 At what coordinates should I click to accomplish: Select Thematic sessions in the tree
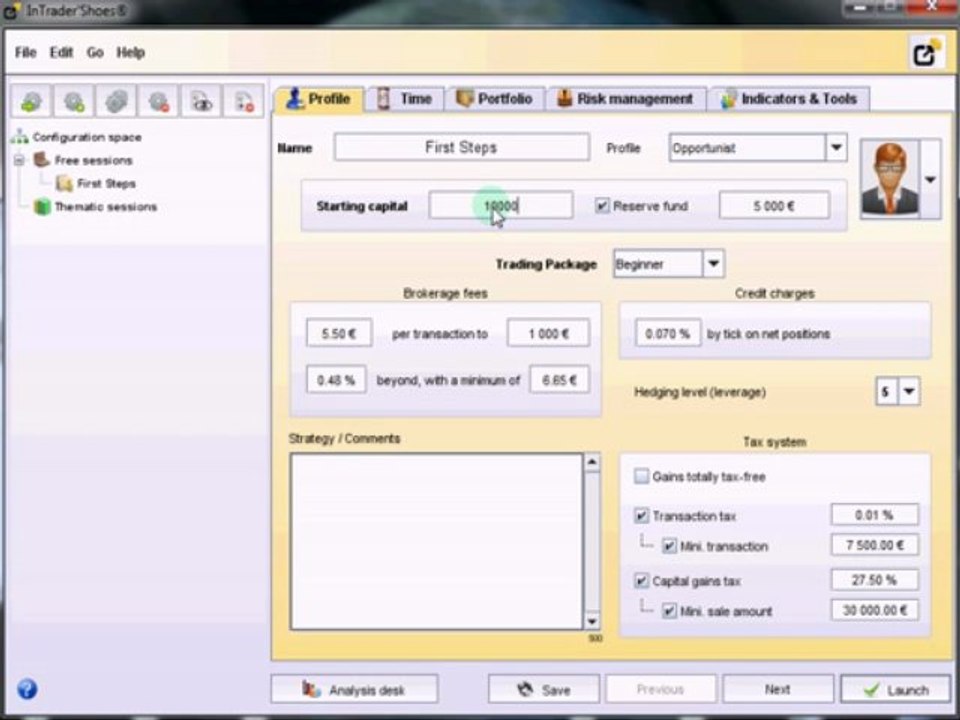point(105,207)
